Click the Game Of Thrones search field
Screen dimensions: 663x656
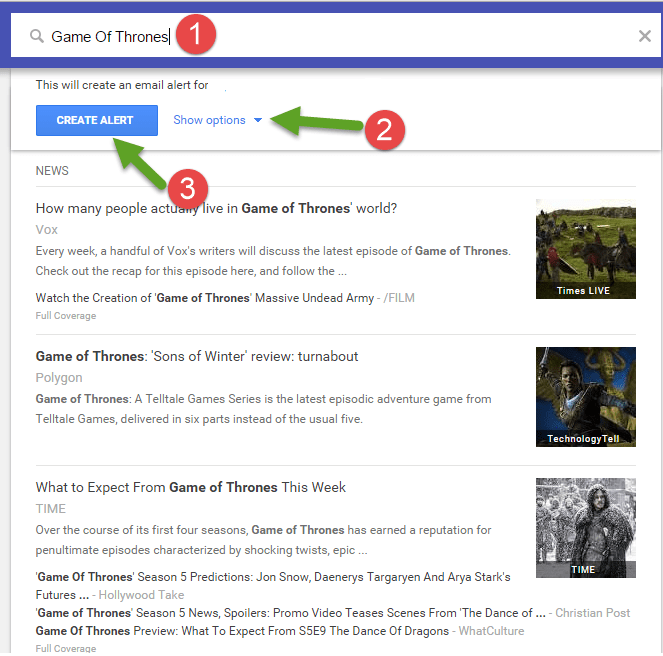click(x=336, y=36)
